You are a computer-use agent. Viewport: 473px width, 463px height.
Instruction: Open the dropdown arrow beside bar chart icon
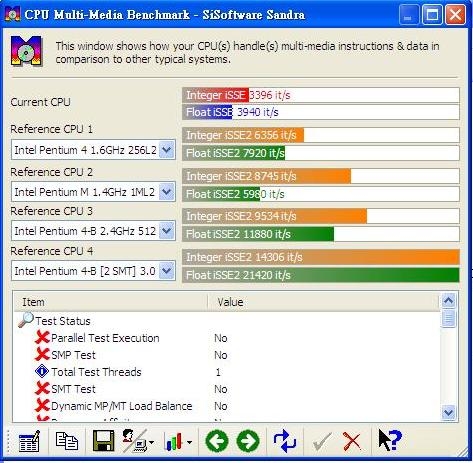point(189,442)
